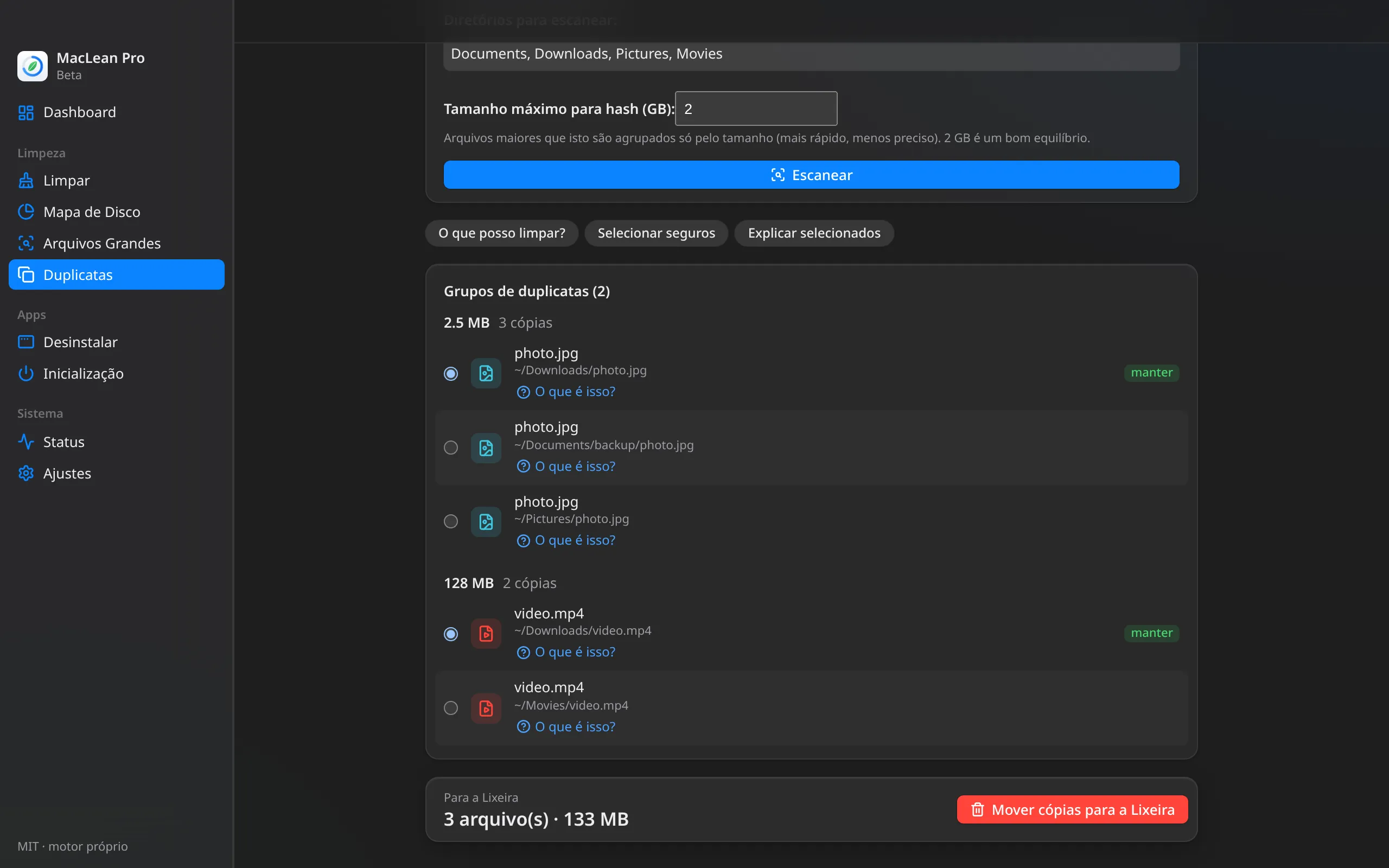The height and width of the screenshot is (868, 1389).
Task: Click Explicar selecionados button
Action: click(x=814, y=233)
